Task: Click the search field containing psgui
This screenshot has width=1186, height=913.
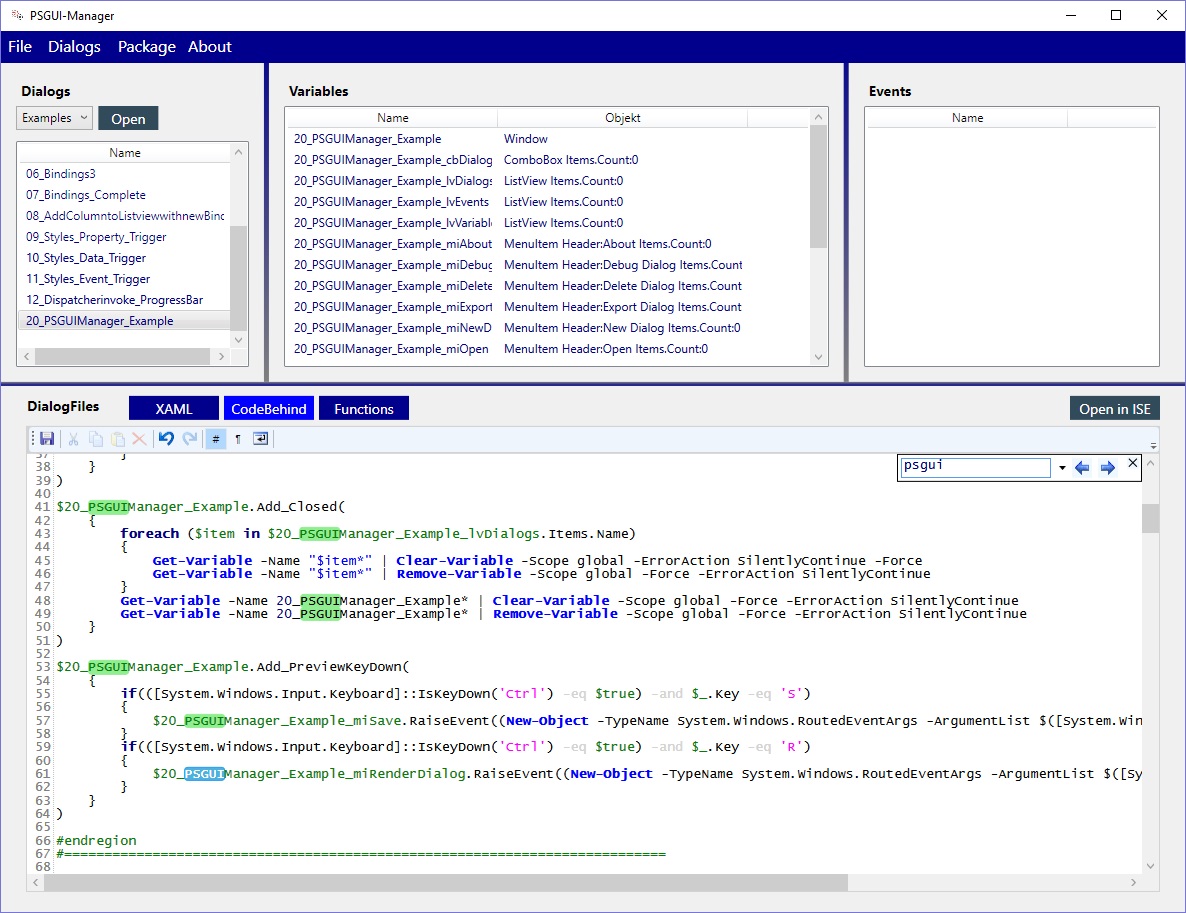Action: pos(975,467)
